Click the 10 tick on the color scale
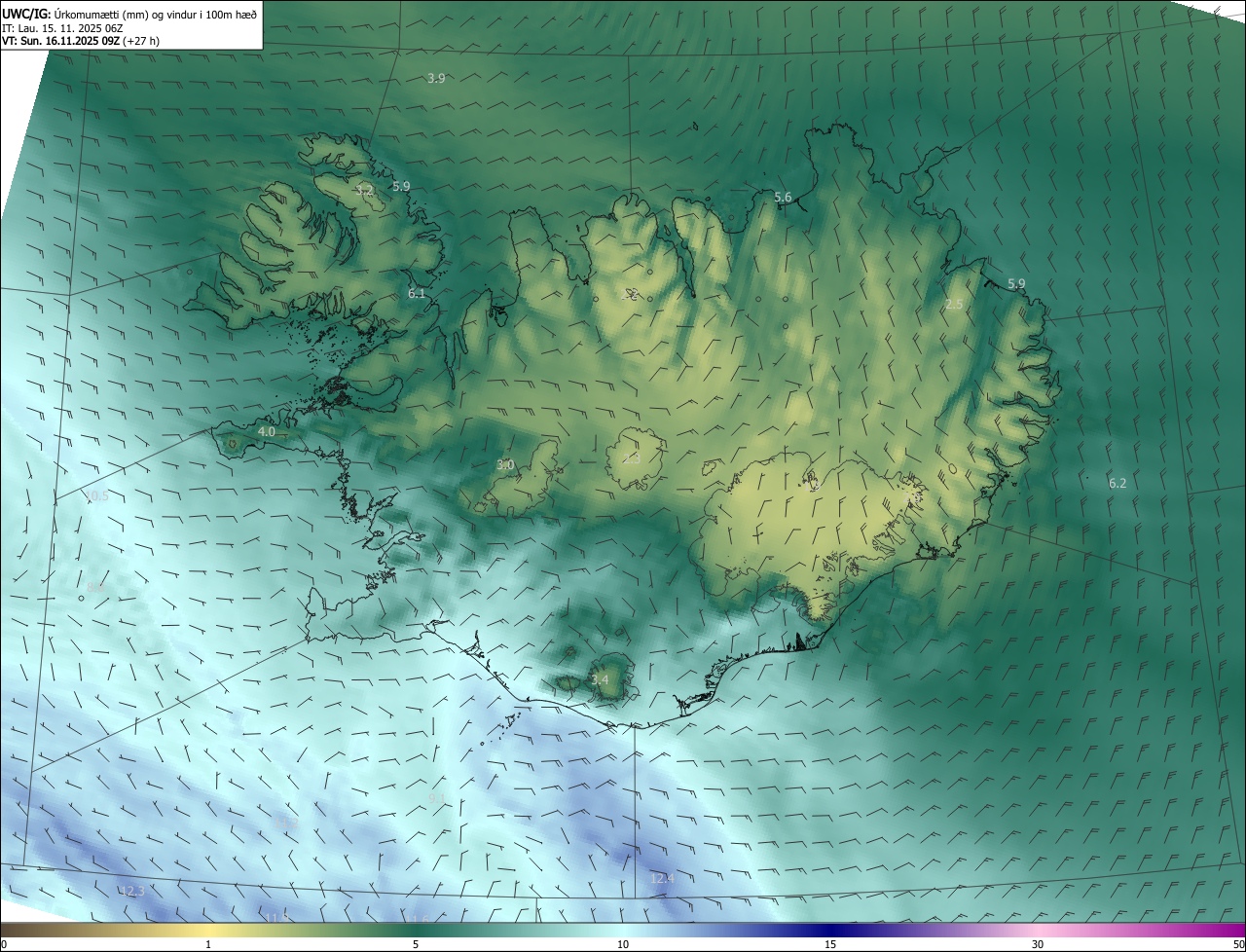 pyautogui.click(x=623, y=944)
